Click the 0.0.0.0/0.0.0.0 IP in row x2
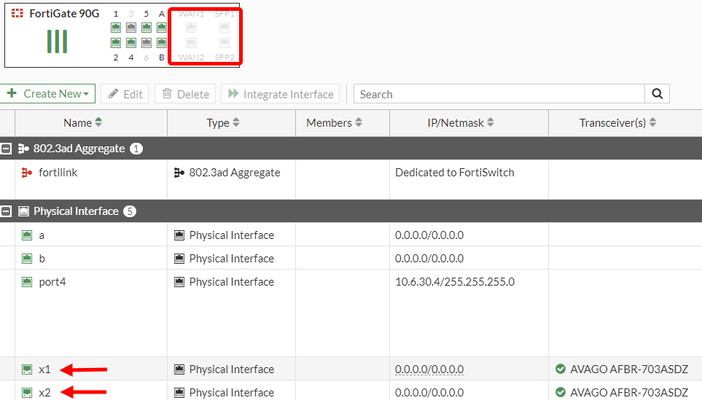702x400 pixels. [x=429, y=392]
